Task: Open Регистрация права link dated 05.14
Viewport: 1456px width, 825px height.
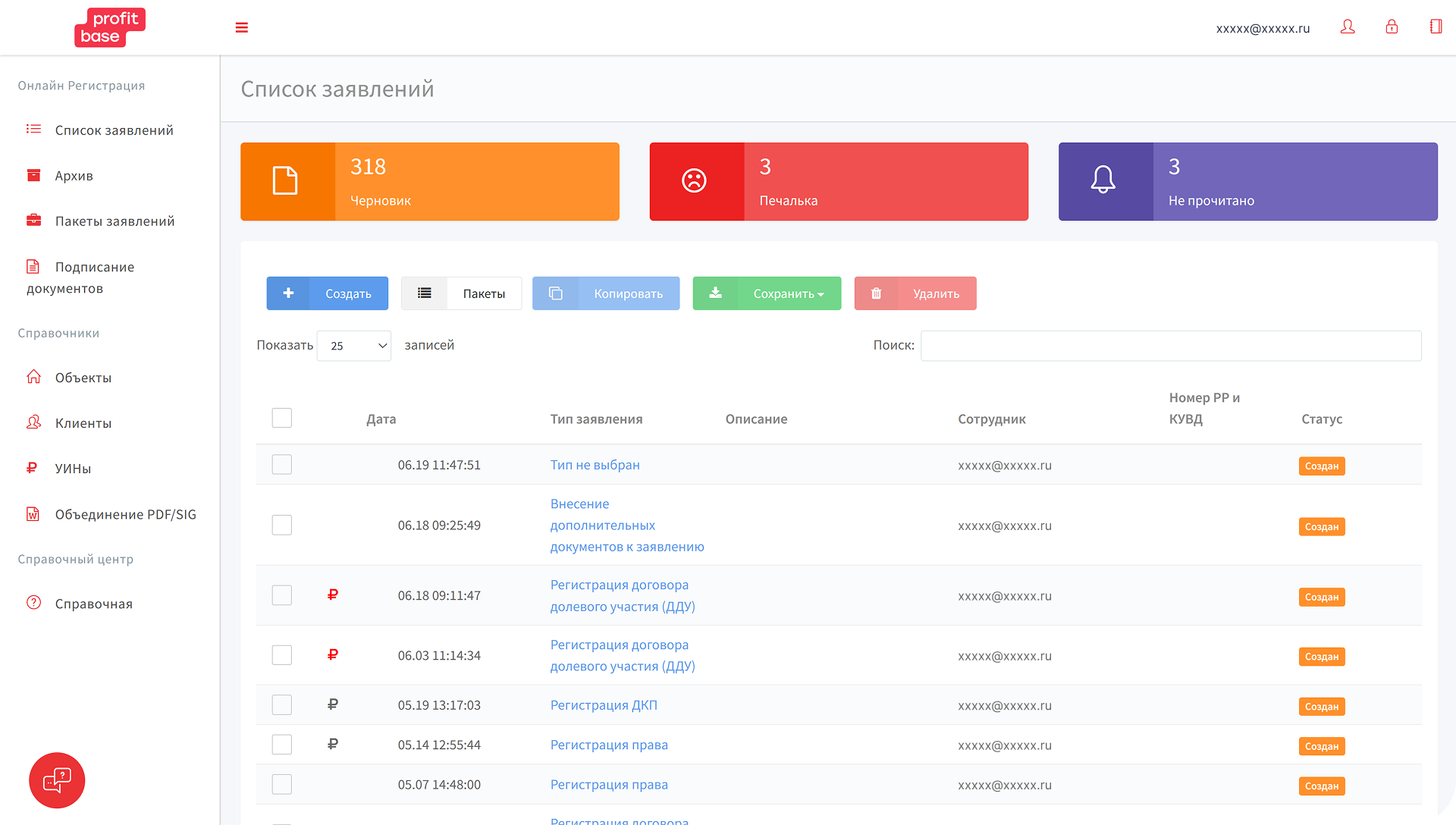Action: (x=609, y=745)
